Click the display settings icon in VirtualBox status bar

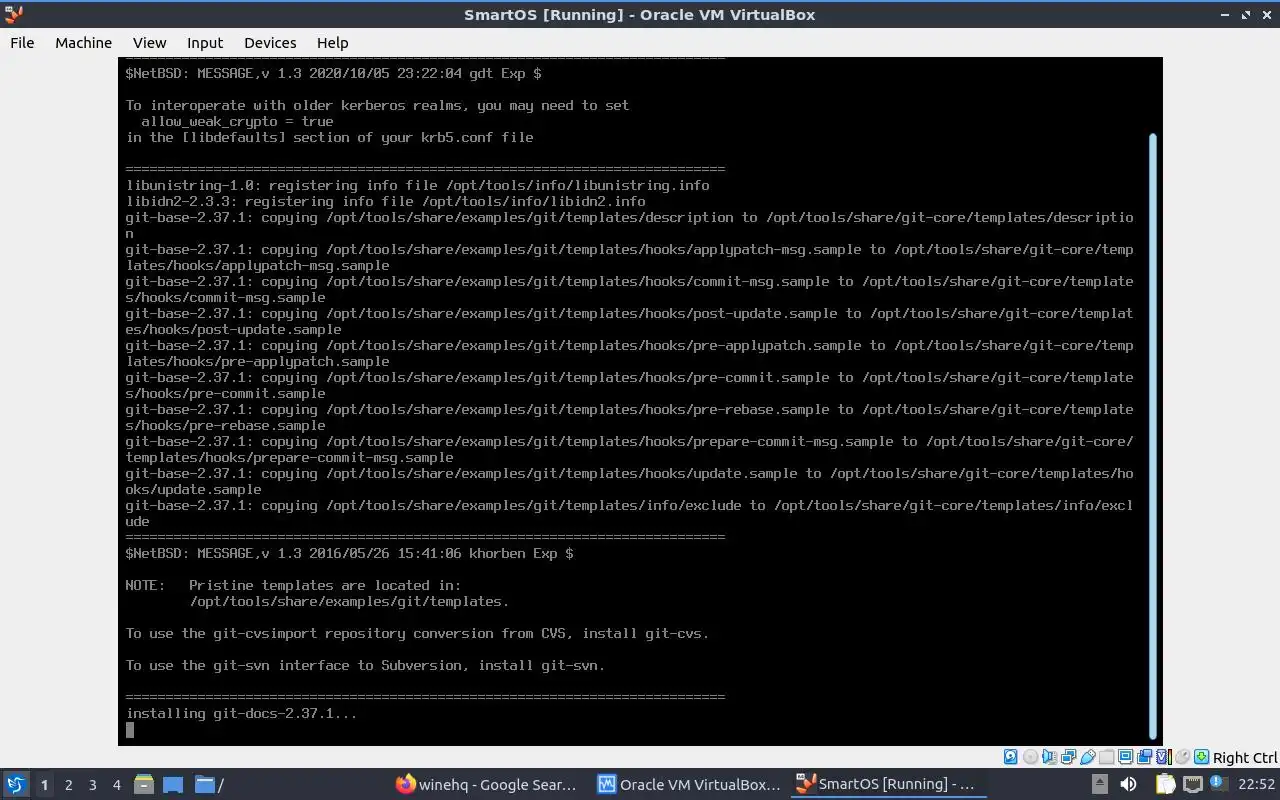1125,757
